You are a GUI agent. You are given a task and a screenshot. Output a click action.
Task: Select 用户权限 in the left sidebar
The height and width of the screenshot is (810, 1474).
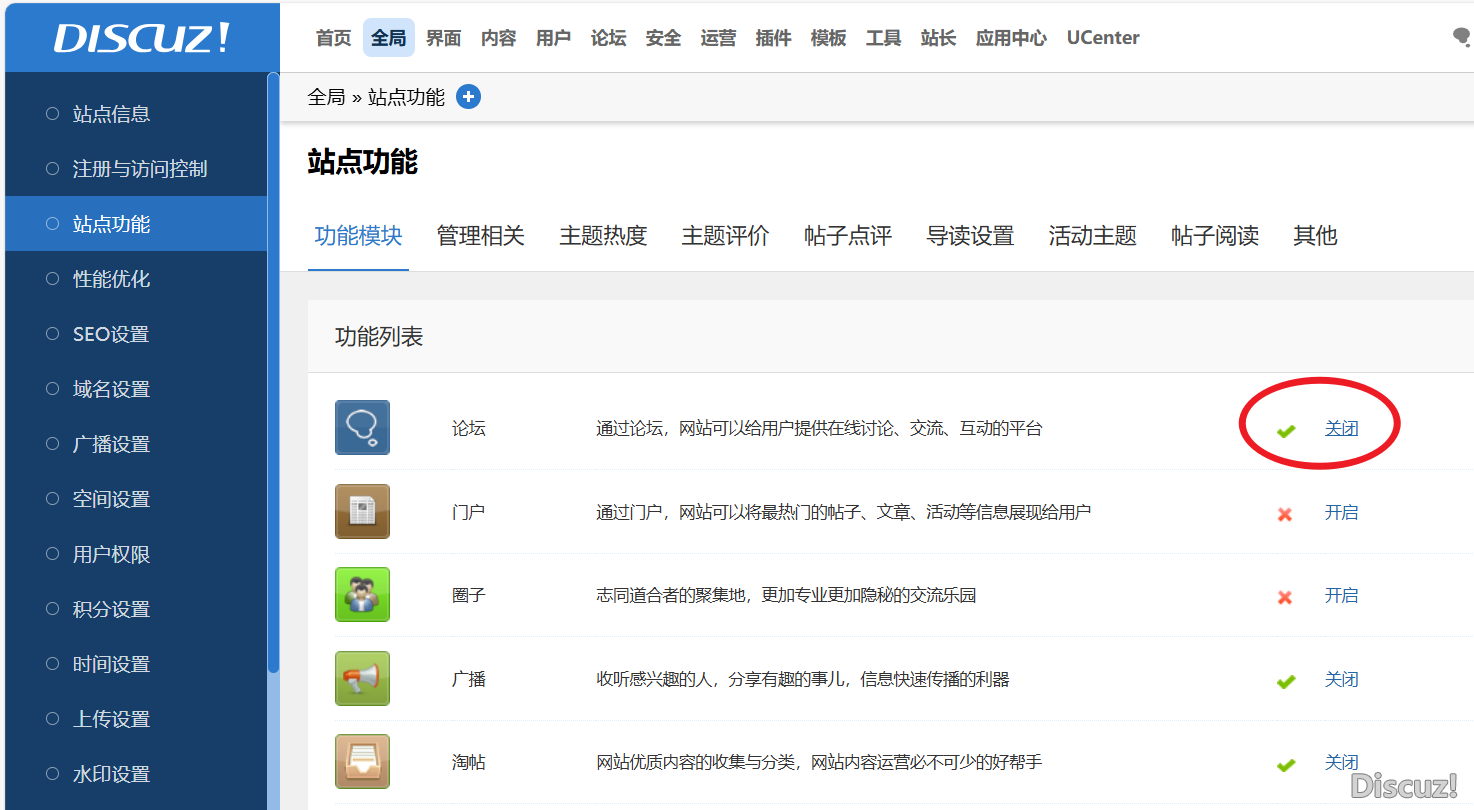pyautogui.click(x=111, y=554)
